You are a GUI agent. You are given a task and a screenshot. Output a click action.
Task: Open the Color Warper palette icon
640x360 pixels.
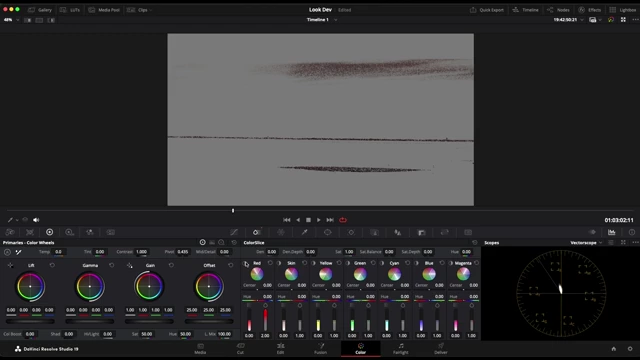click(281, 232)
